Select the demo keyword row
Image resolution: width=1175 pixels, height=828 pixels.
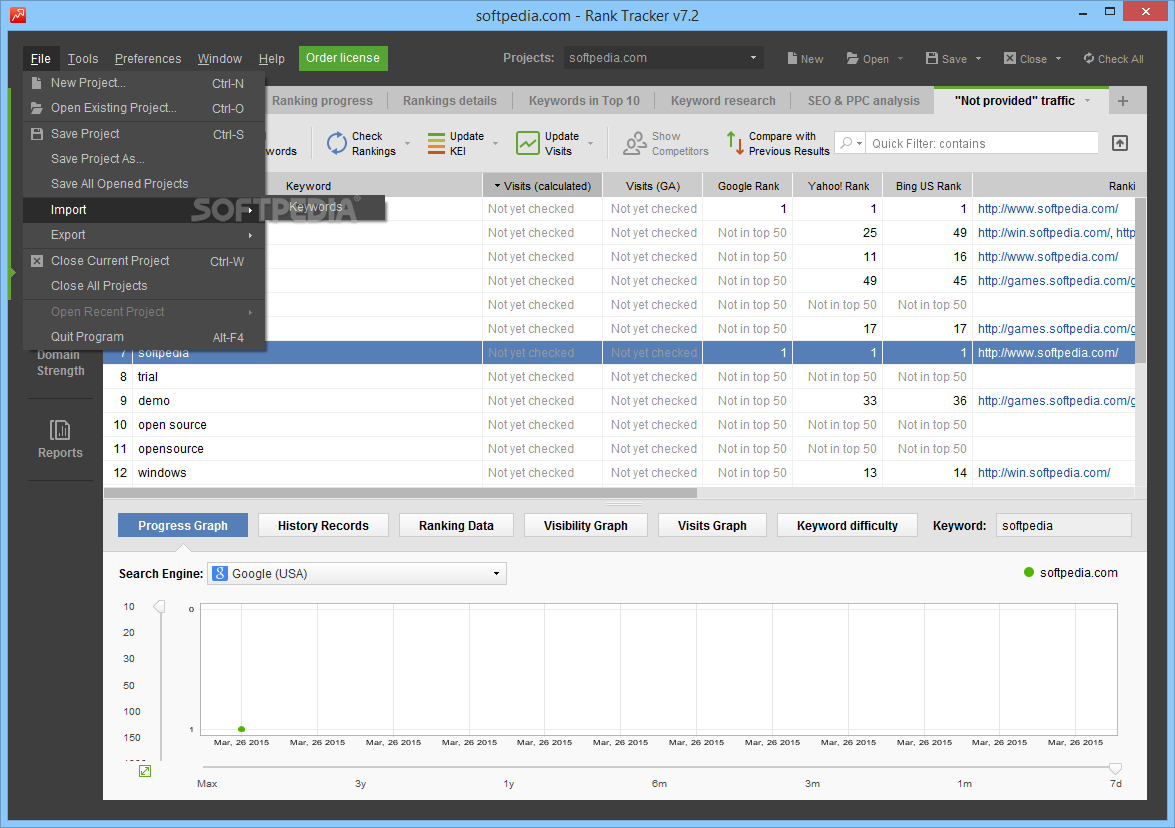coord(620,401)
